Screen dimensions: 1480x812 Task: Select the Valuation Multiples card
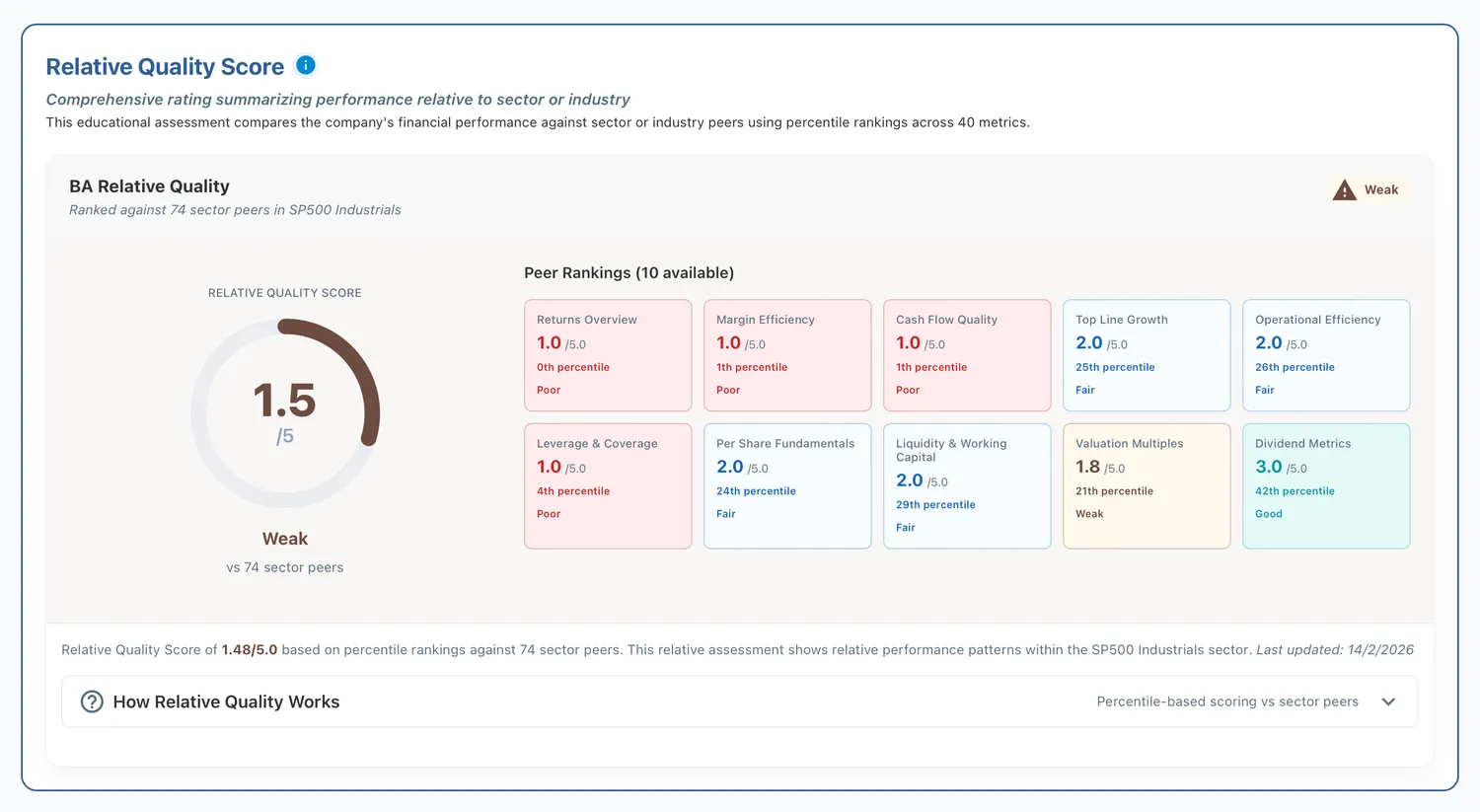coord(1147,486)
